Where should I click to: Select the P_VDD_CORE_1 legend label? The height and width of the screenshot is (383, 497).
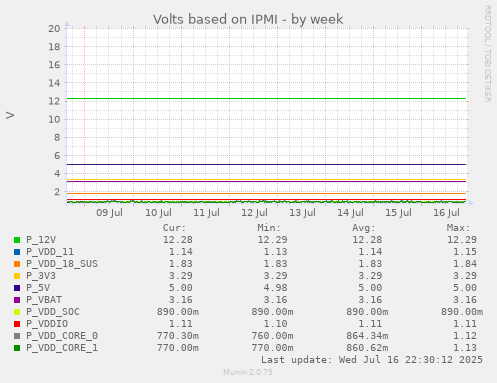click(62, 348)
